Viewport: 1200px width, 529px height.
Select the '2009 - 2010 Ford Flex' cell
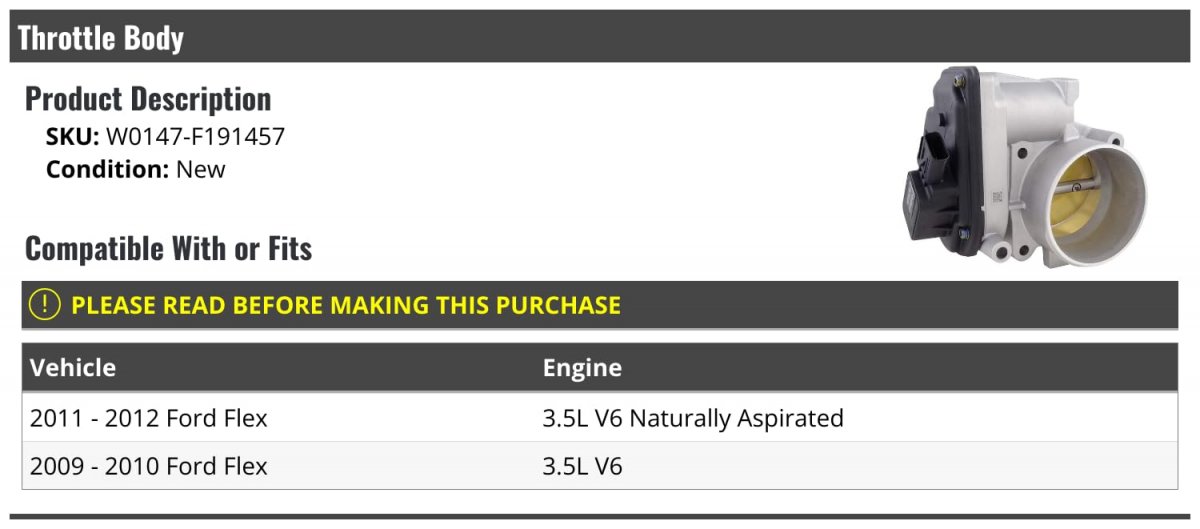coord(149,466)
